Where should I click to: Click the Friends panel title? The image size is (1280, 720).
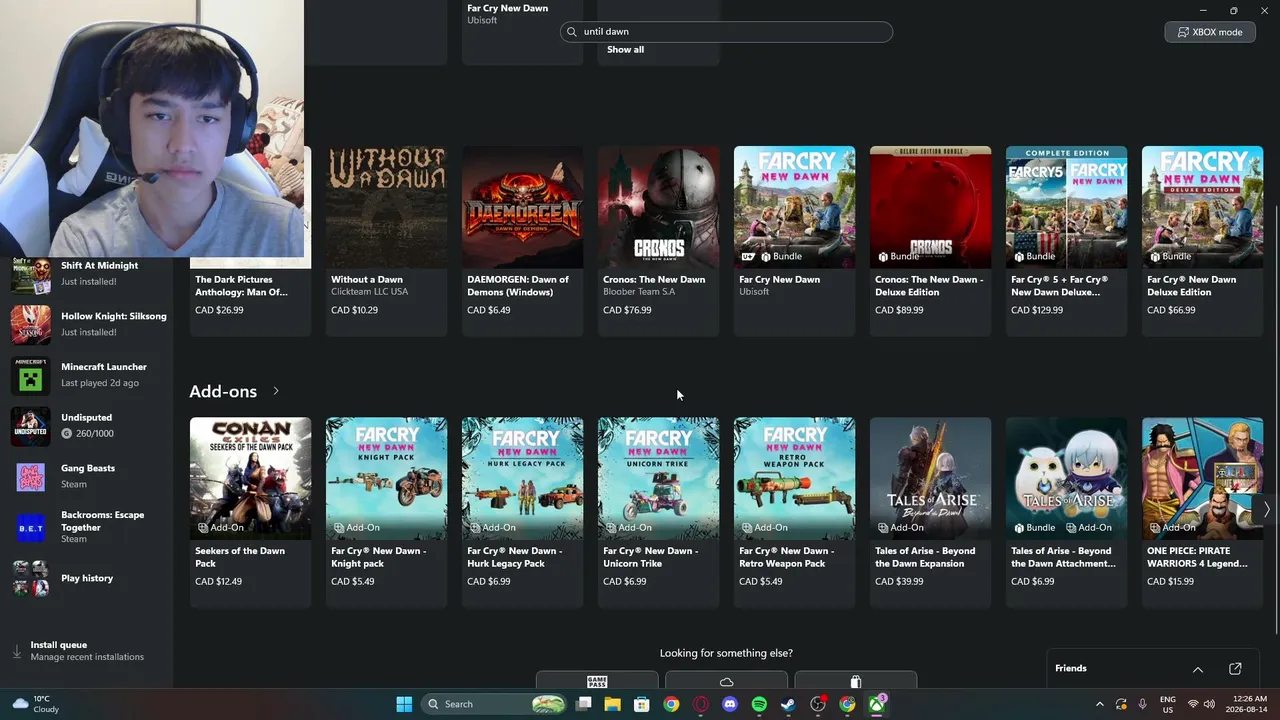pos(1071,668)
